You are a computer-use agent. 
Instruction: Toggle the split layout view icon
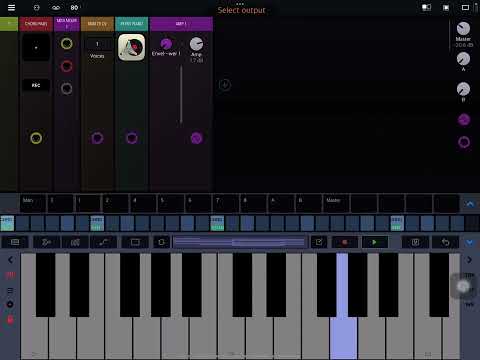point(426,7)
